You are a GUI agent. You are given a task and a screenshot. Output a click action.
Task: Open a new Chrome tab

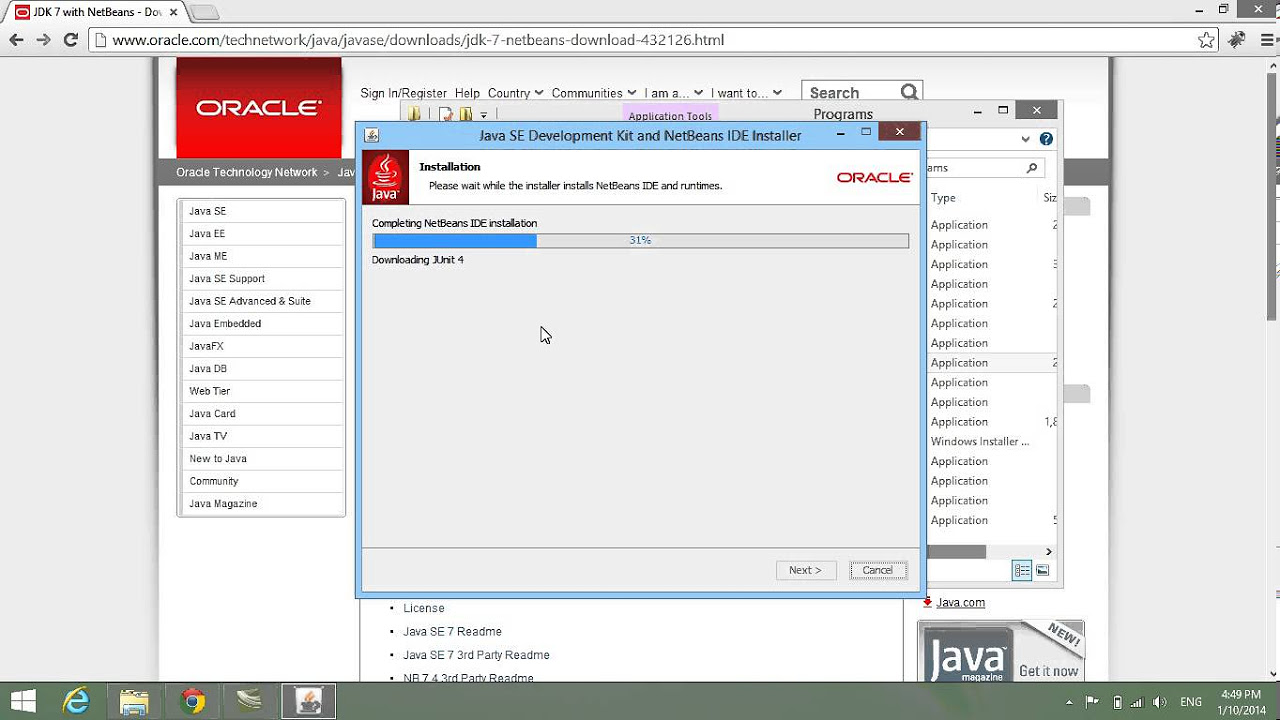click(x=204, y=12)
